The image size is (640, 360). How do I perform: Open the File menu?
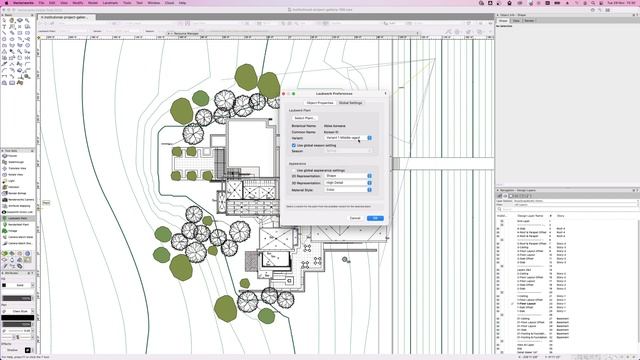click(x=41, y=3)
